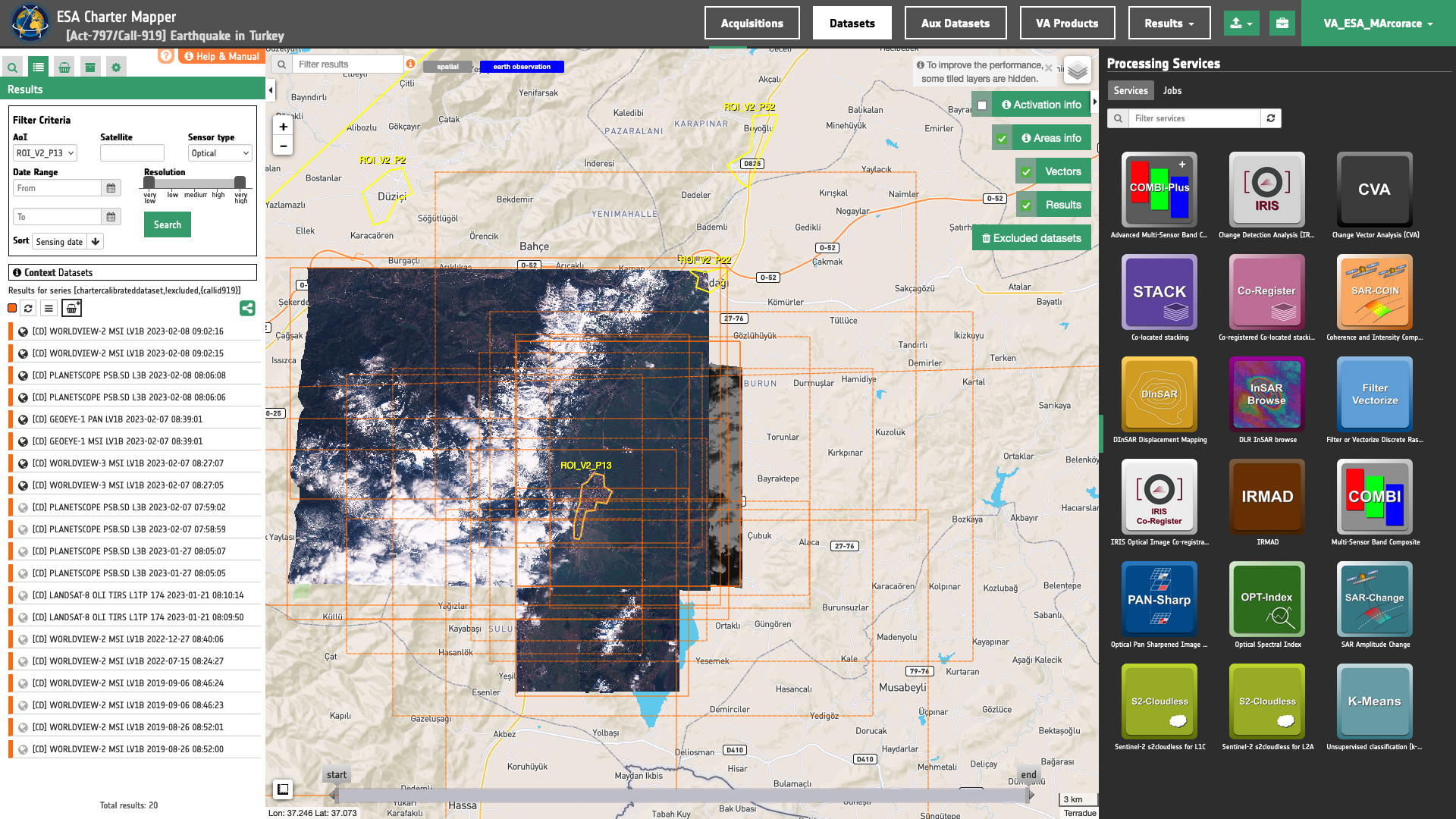Select the STACK co-located stacking service
This screenshot has height=819, width=1456.
[1159, 292]
